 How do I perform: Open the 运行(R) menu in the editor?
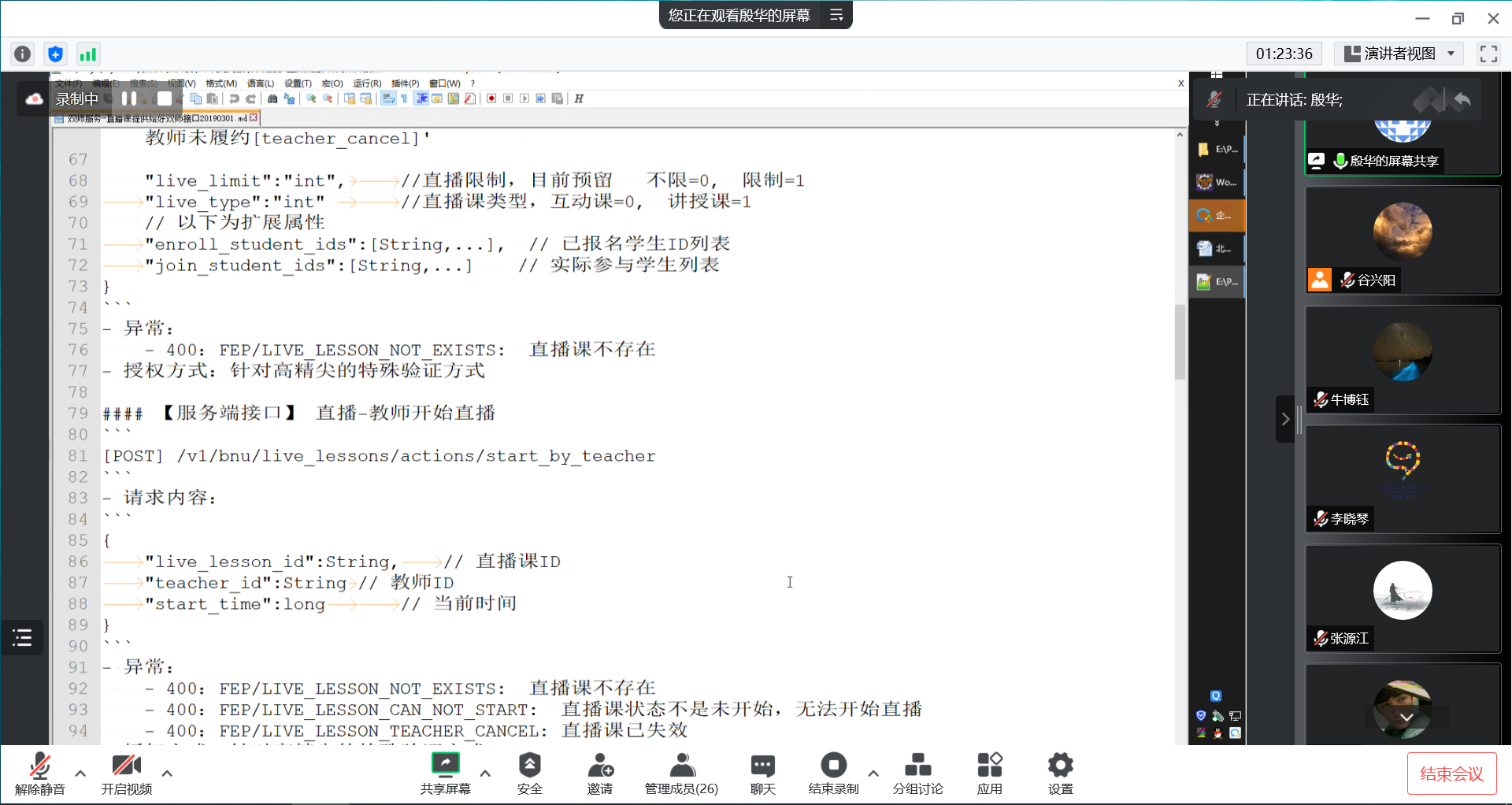point(367,83)
